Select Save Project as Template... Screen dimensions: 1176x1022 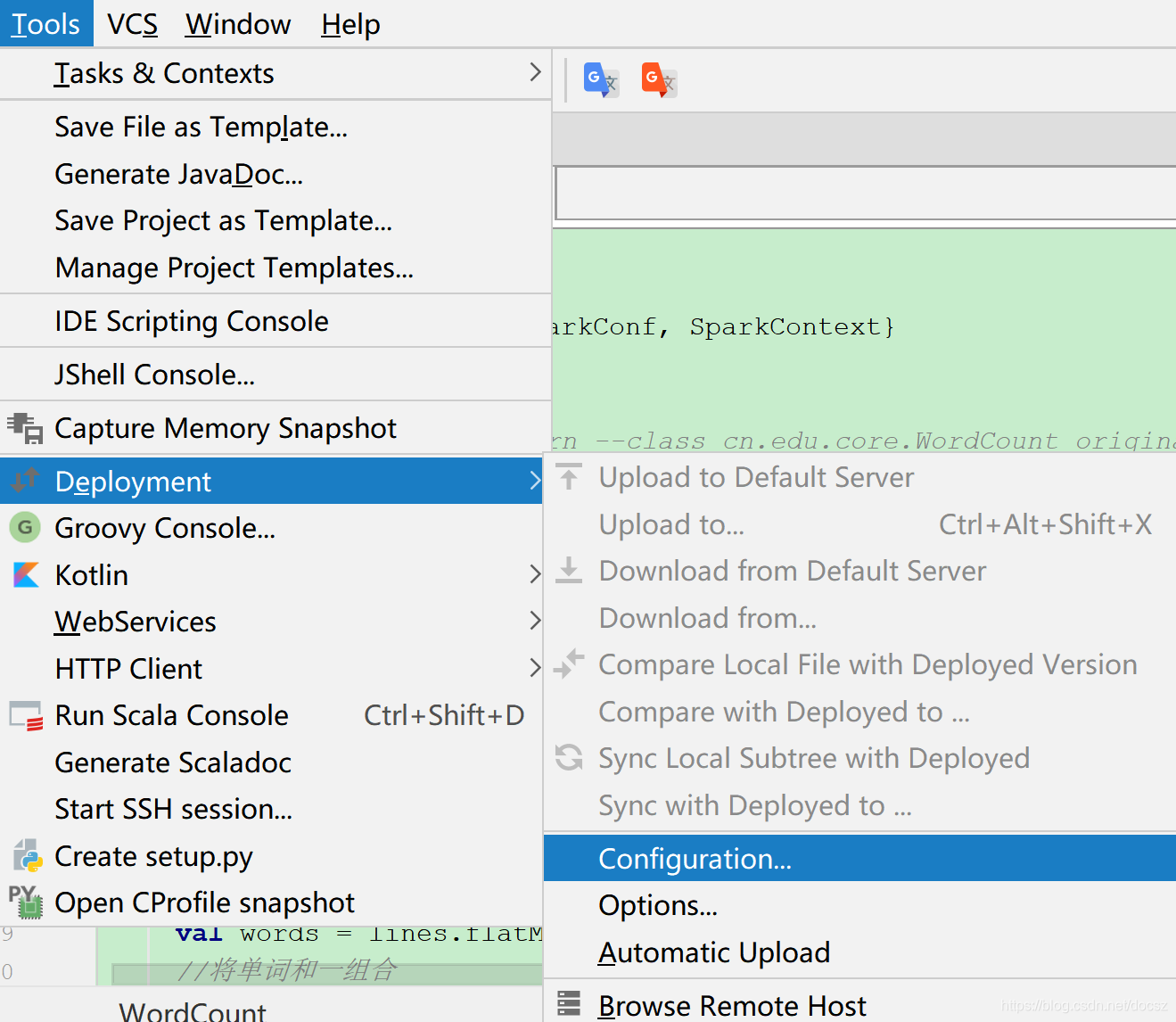tap(275, 220)
